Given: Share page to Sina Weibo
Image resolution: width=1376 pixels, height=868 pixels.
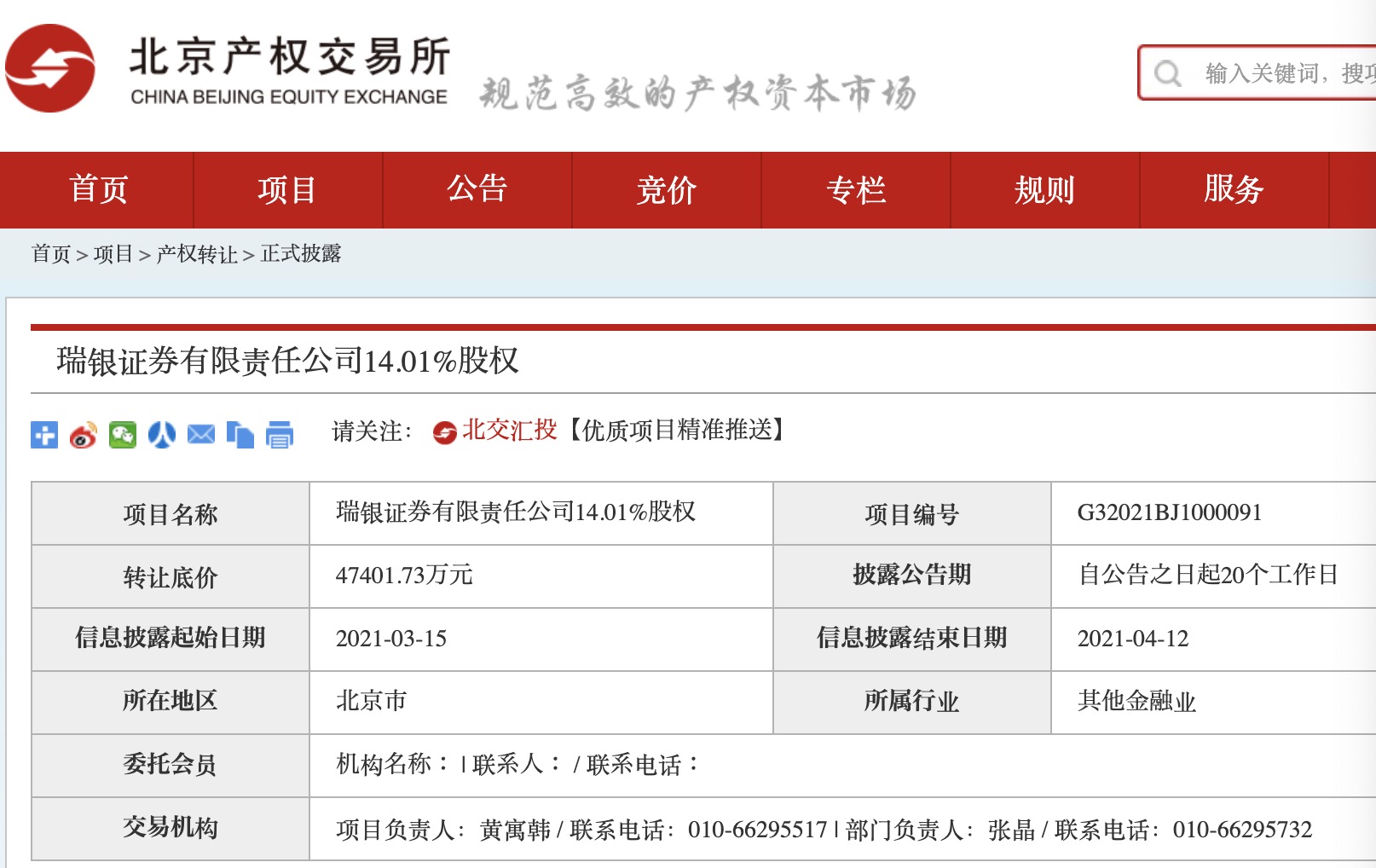Looking at the screenshot, I should point(84,435).
